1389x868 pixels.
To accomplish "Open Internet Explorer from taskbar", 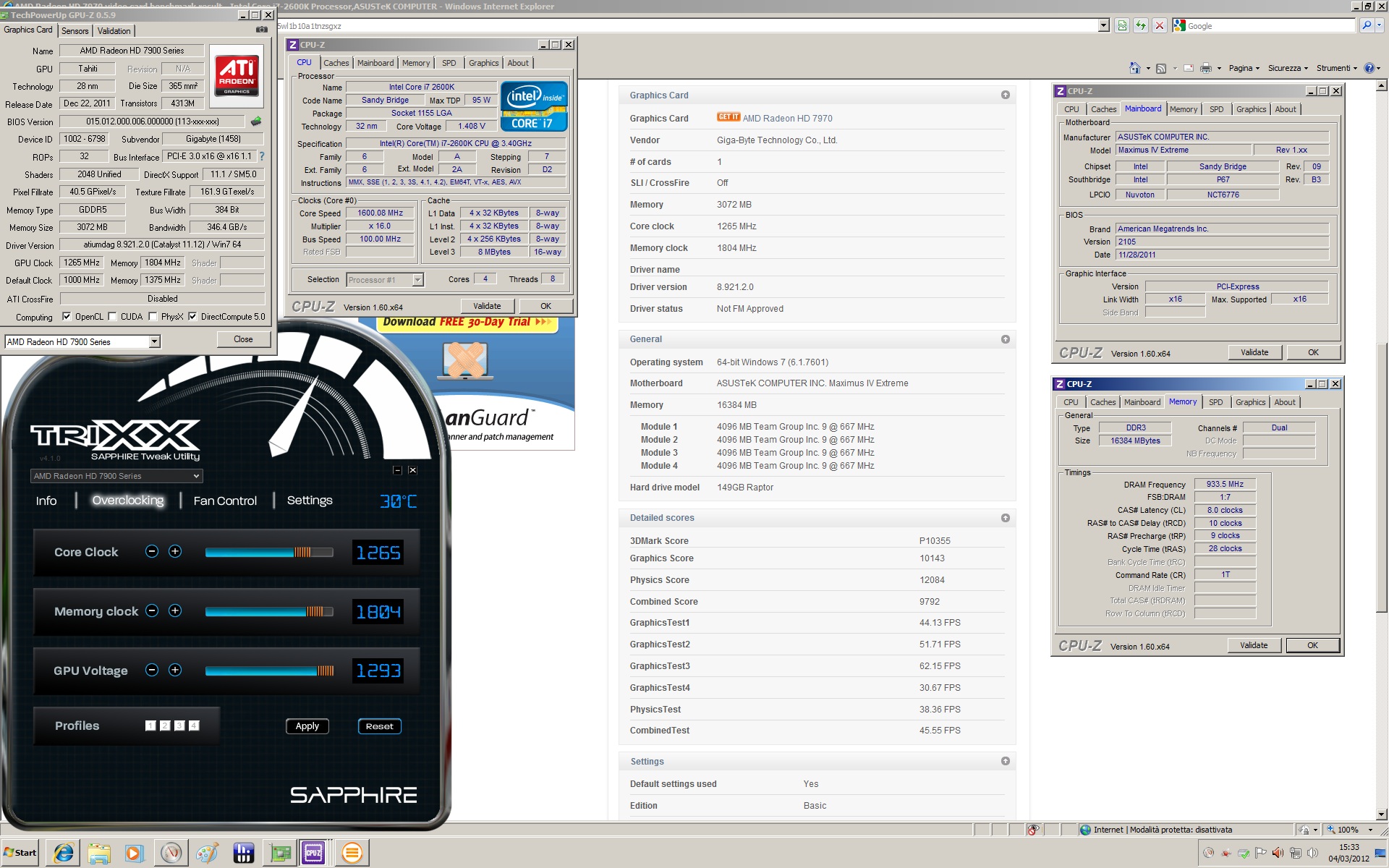I will 64,853.
